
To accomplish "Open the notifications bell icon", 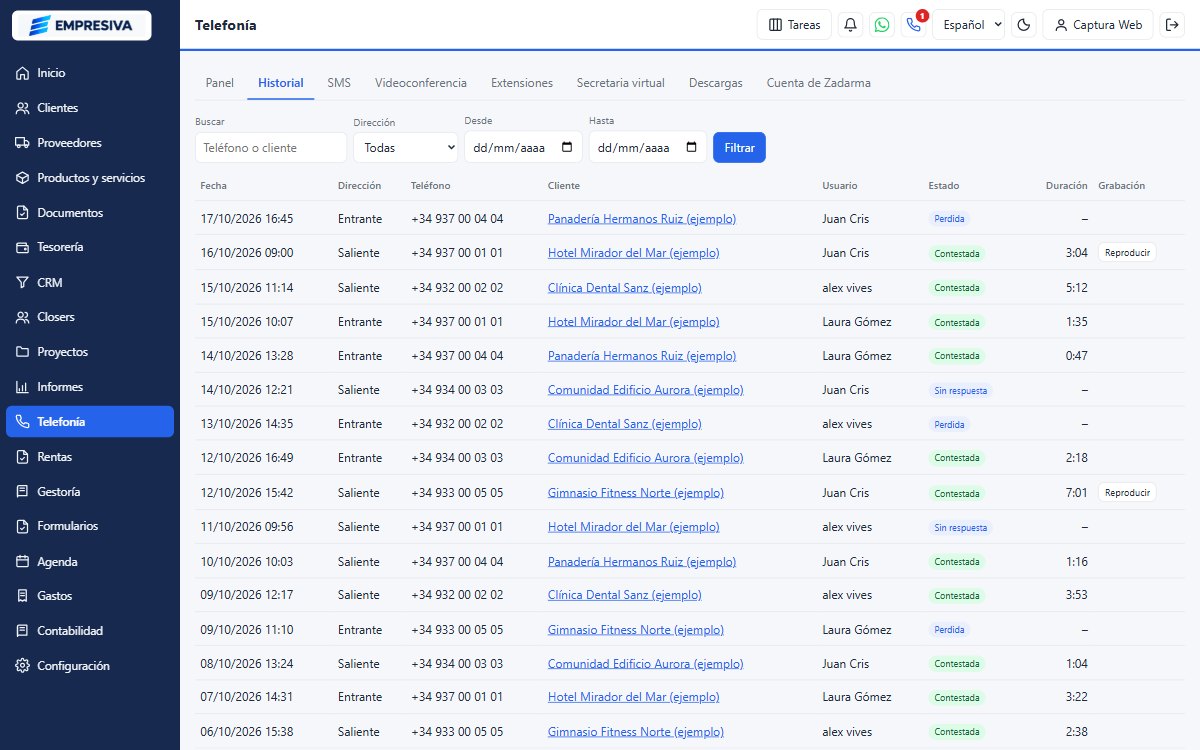I will (x=851, y=25).
